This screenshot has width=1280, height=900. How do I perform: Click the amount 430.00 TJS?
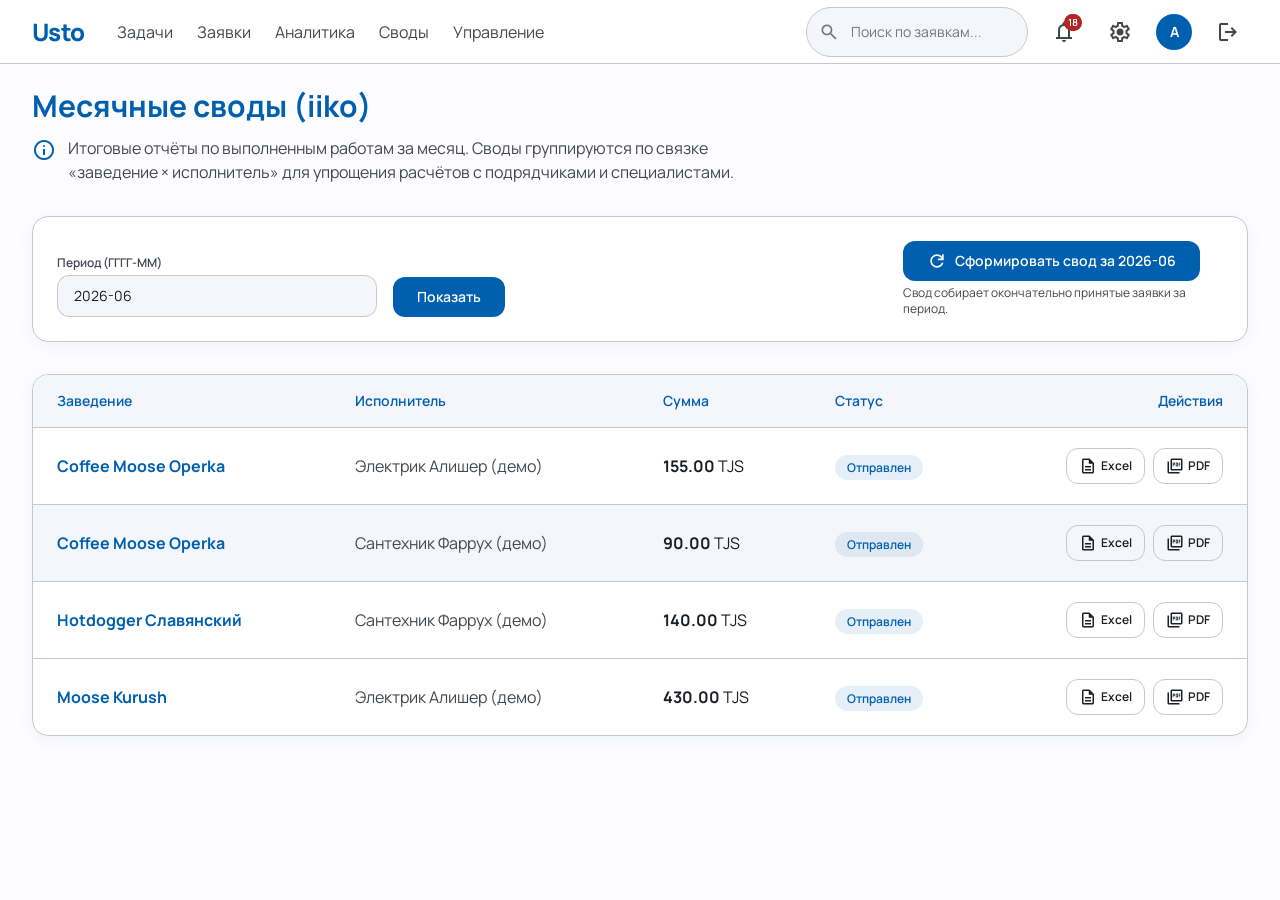coord(706,697)
